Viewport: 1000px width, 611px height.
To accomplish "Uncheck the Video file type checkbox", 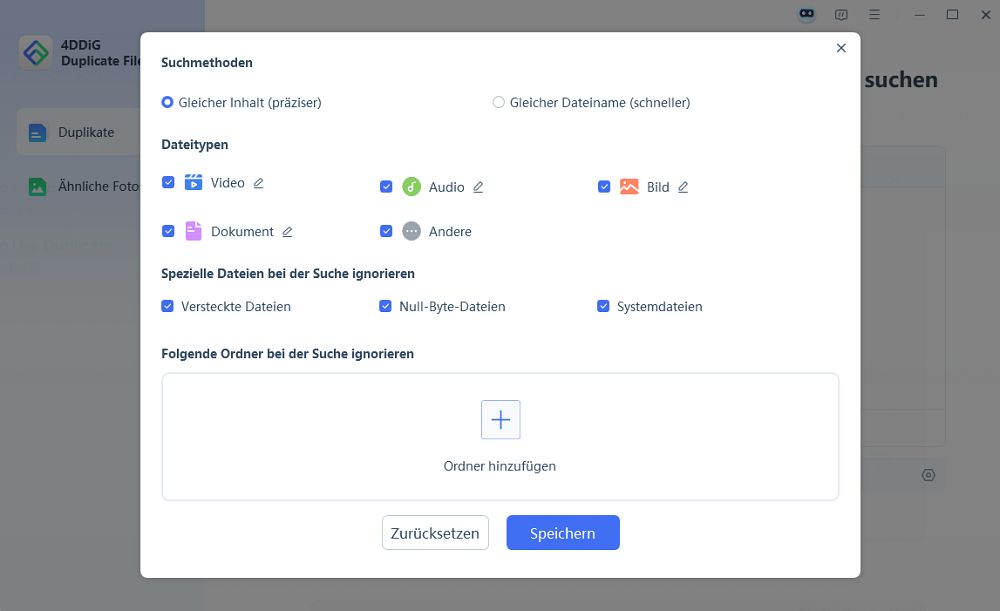I will tap(168, 182).
